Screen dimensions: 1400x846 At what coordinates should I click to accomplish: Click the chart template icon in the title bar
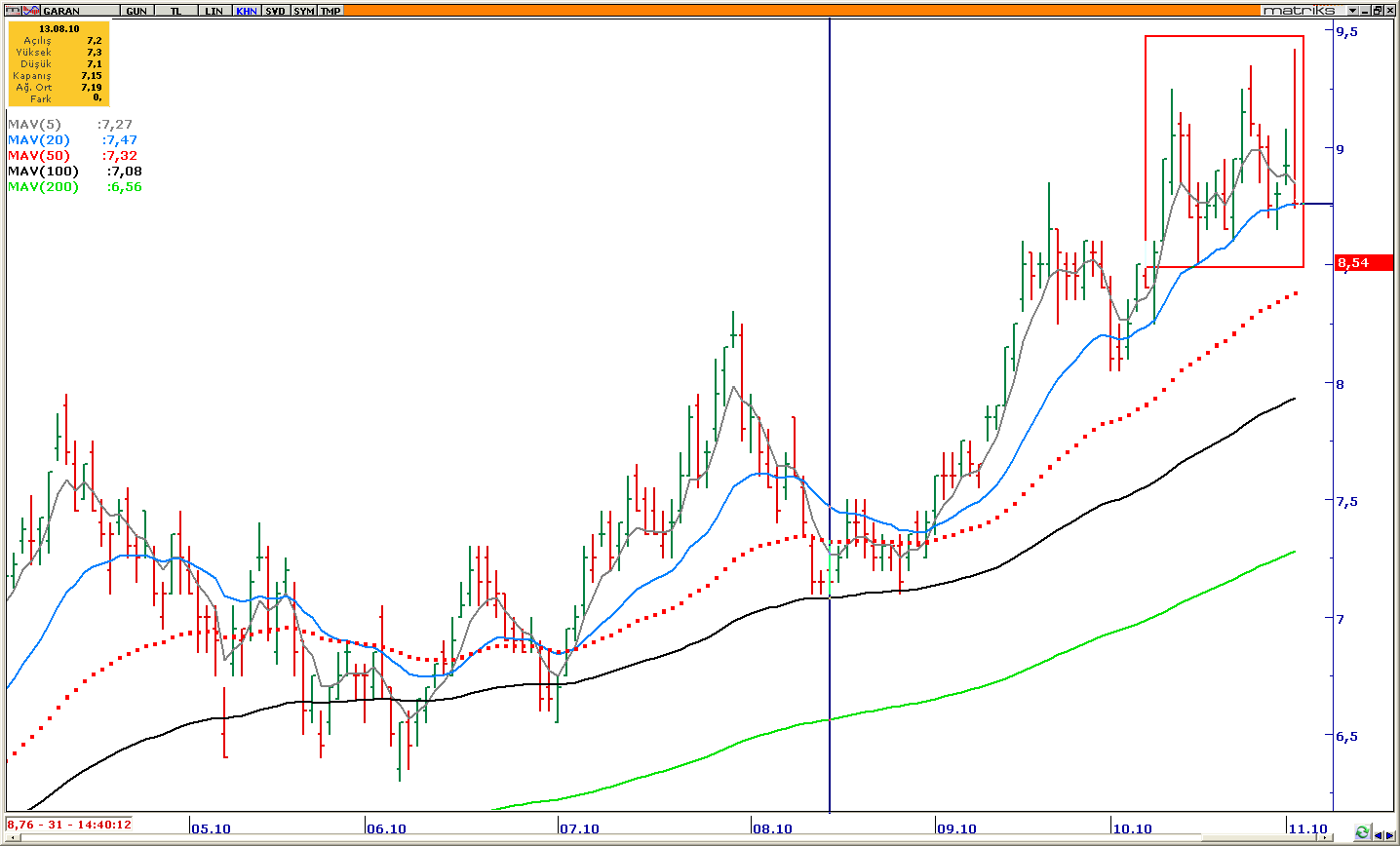click(x=11, y=10)
